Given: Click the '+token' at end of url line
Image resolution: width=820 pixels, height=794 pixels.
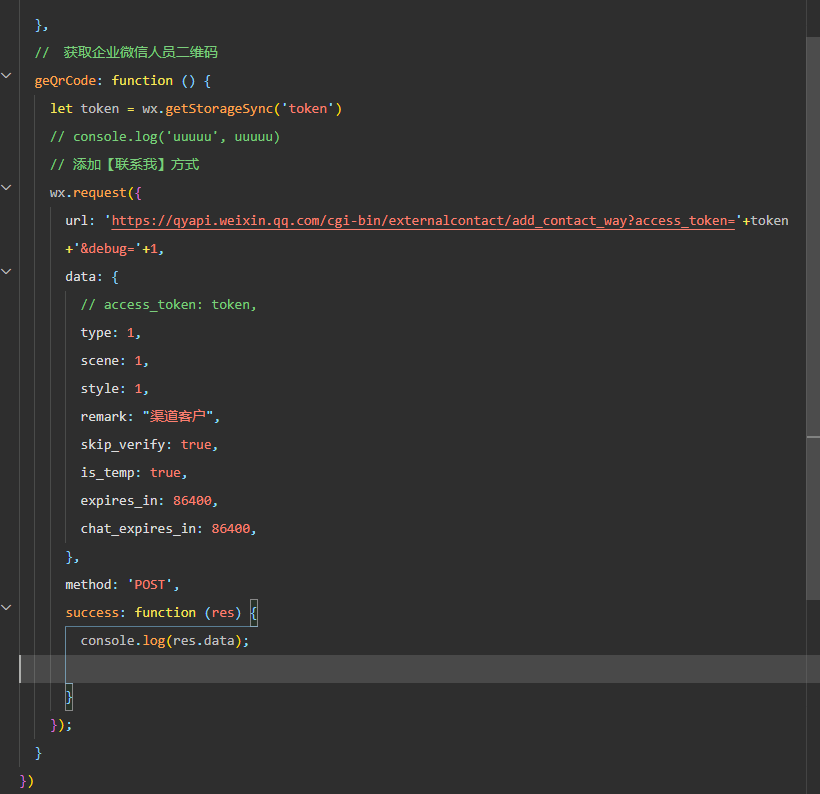Looking at the screenshot, I should (x=766, y=221).
